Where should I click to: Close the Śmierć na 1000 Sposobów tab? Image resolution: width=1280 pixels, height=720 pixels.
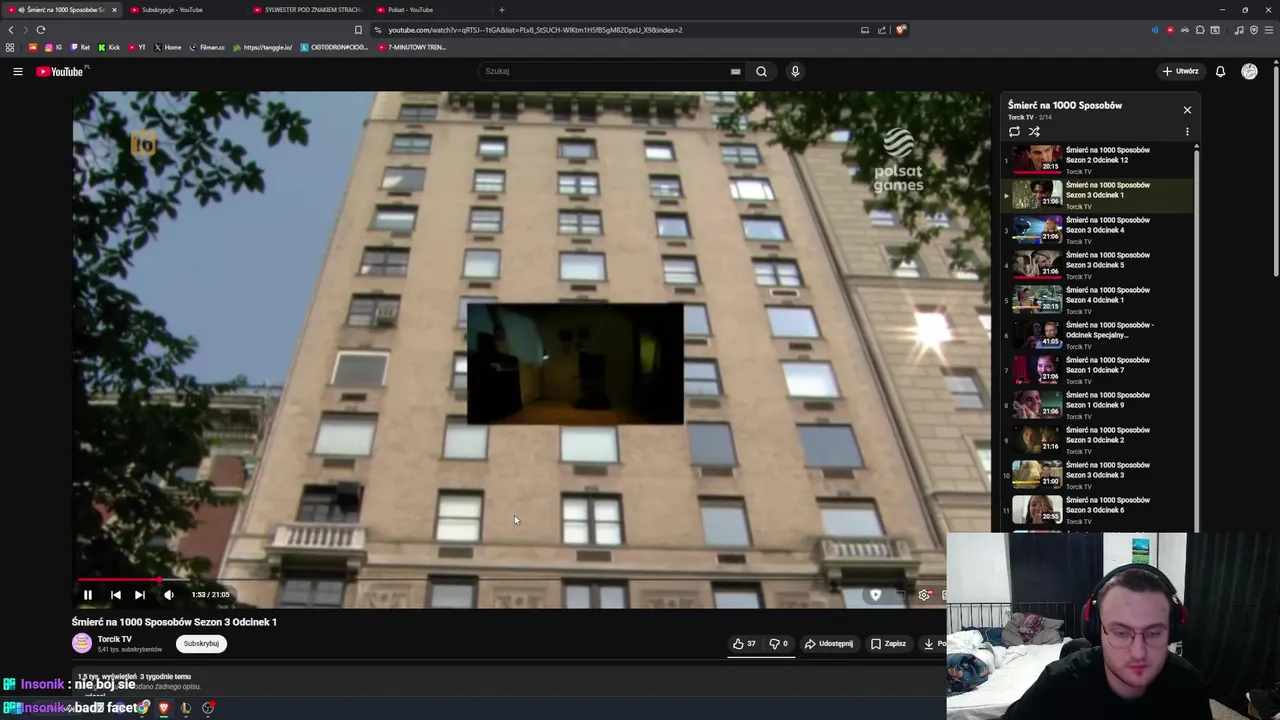coord(114,10)
